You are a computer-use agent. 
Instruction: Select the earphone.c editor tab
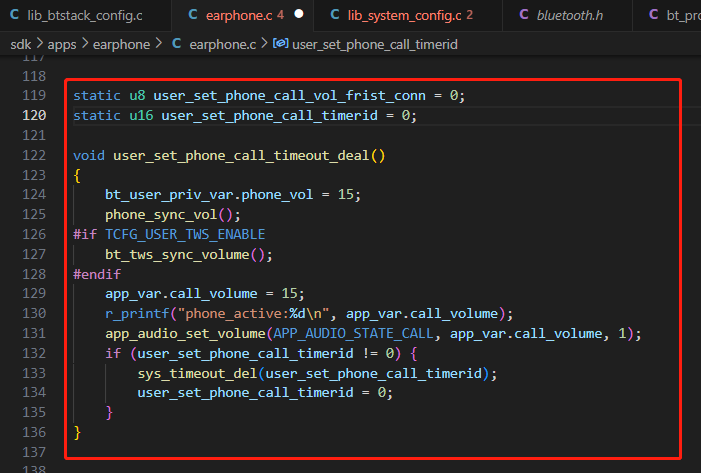[x=242, y=15]
